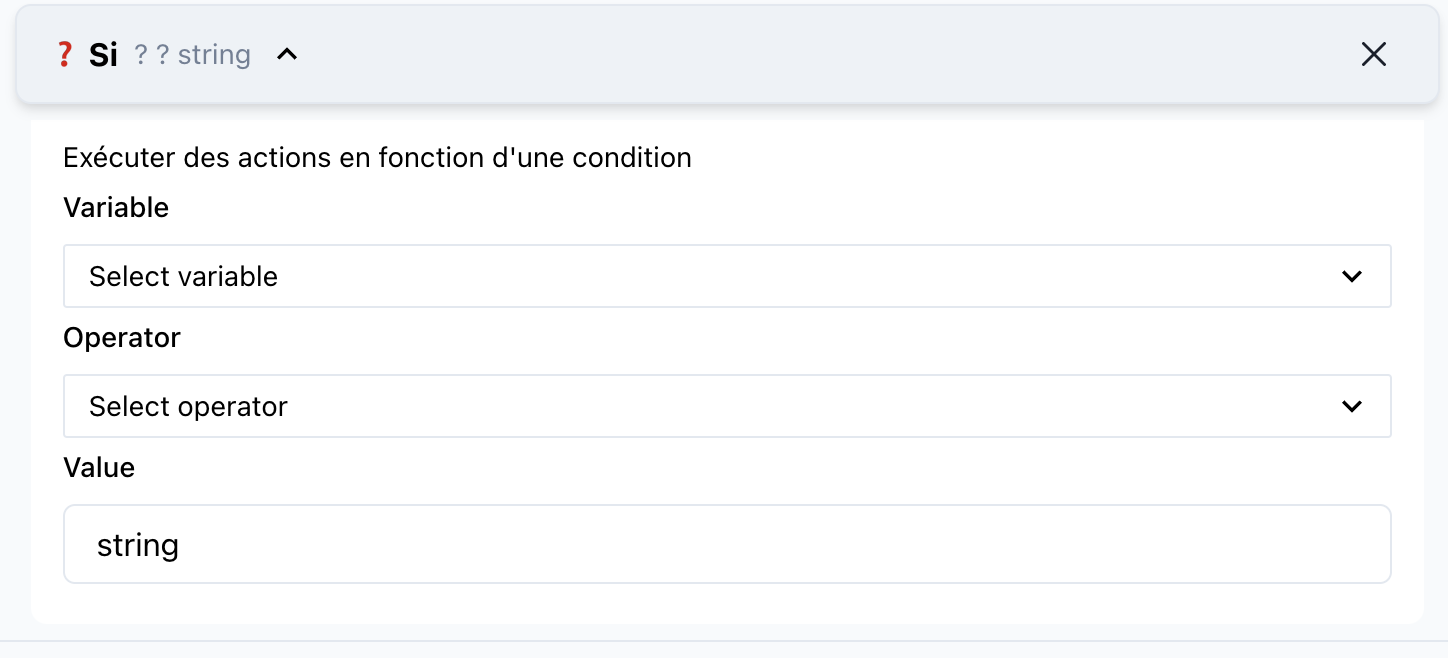1448x658 pixels.
Task: Click the Value field label
Action: pos(99,467)
